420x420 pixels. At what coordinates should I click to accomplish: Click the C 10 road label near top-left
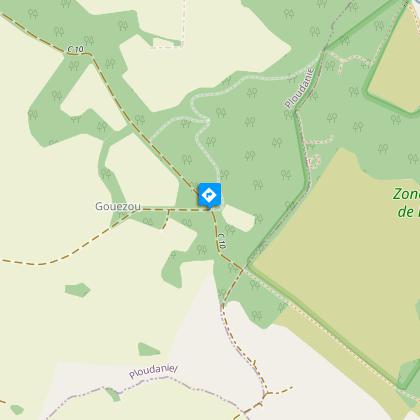75,50
